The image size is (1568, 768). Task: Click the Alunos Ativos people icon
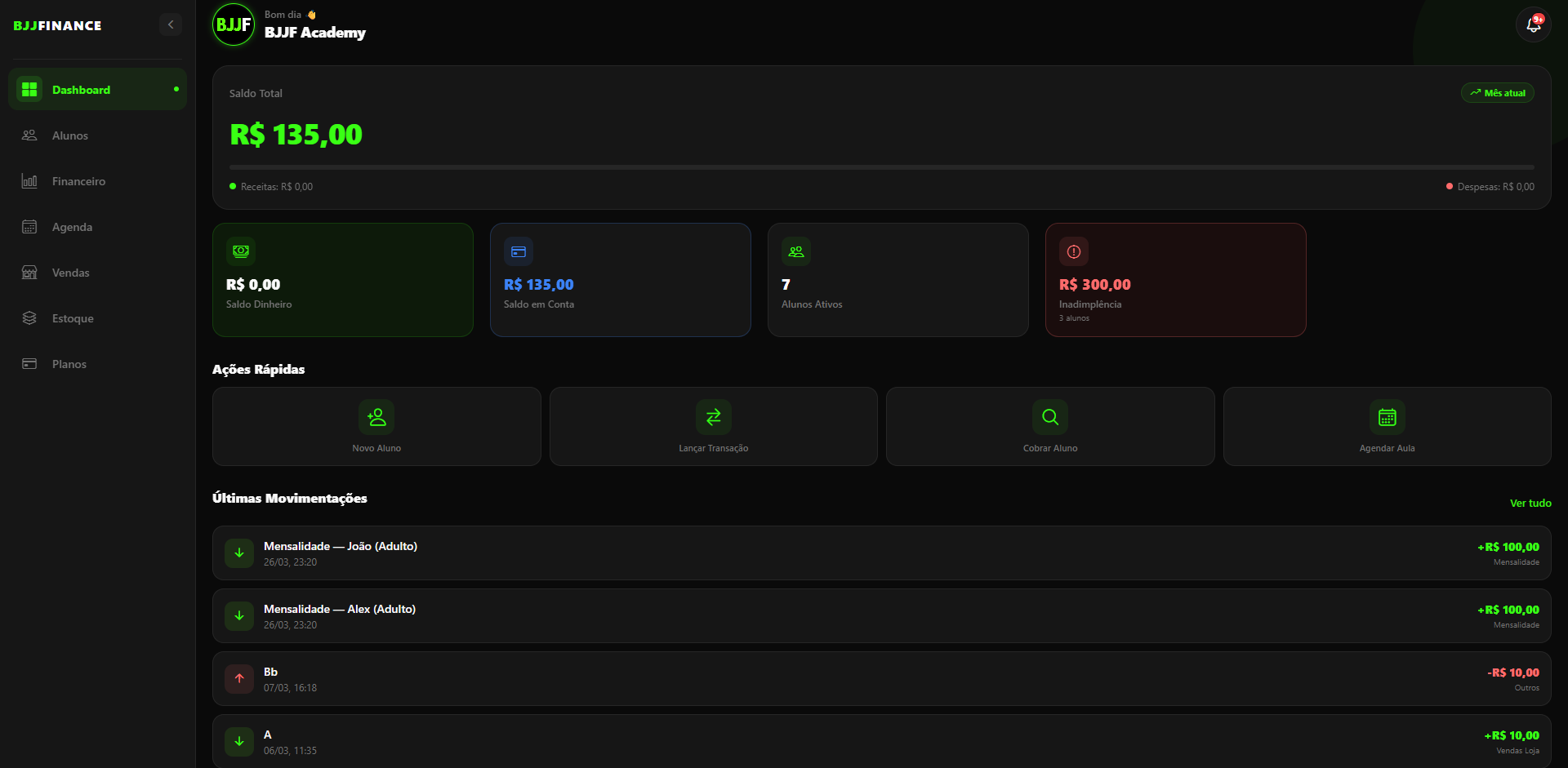point(796,251)
